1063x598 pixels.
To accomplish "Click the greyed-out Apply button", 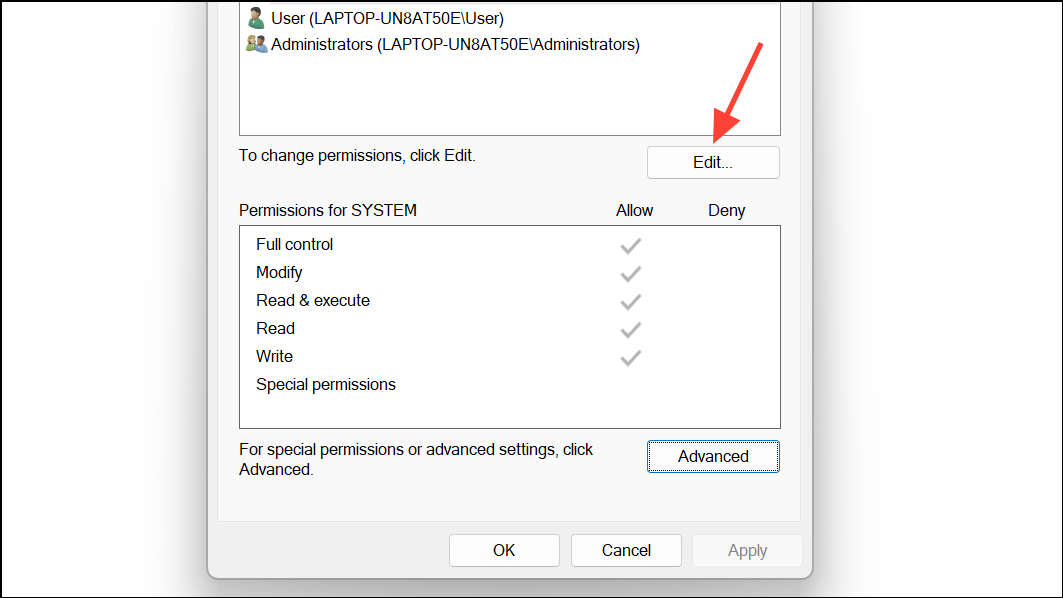I will (x=748, y=550).
